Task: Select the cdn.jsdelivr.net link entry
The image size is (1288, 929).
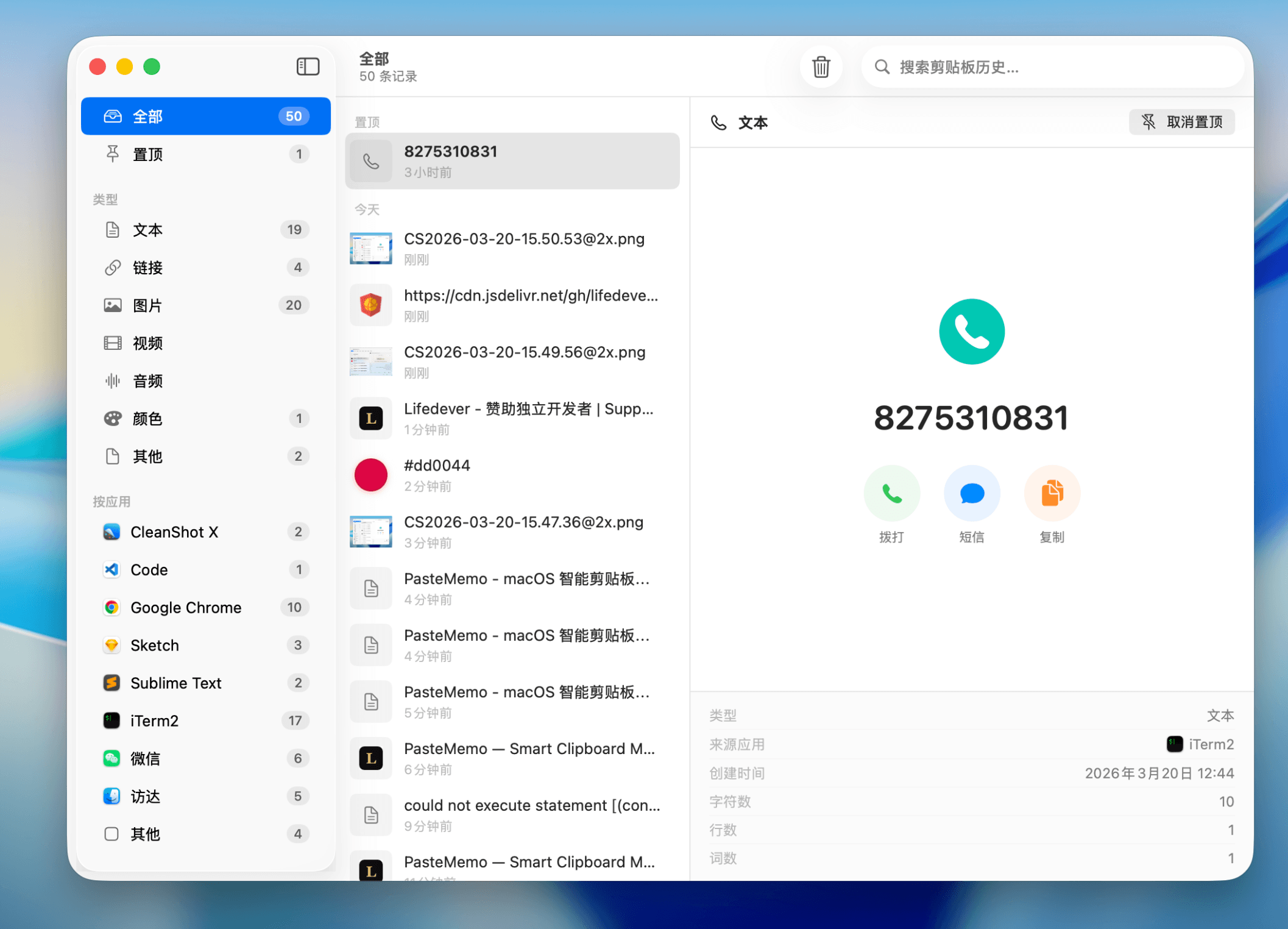Action: [x=512, y=305]
